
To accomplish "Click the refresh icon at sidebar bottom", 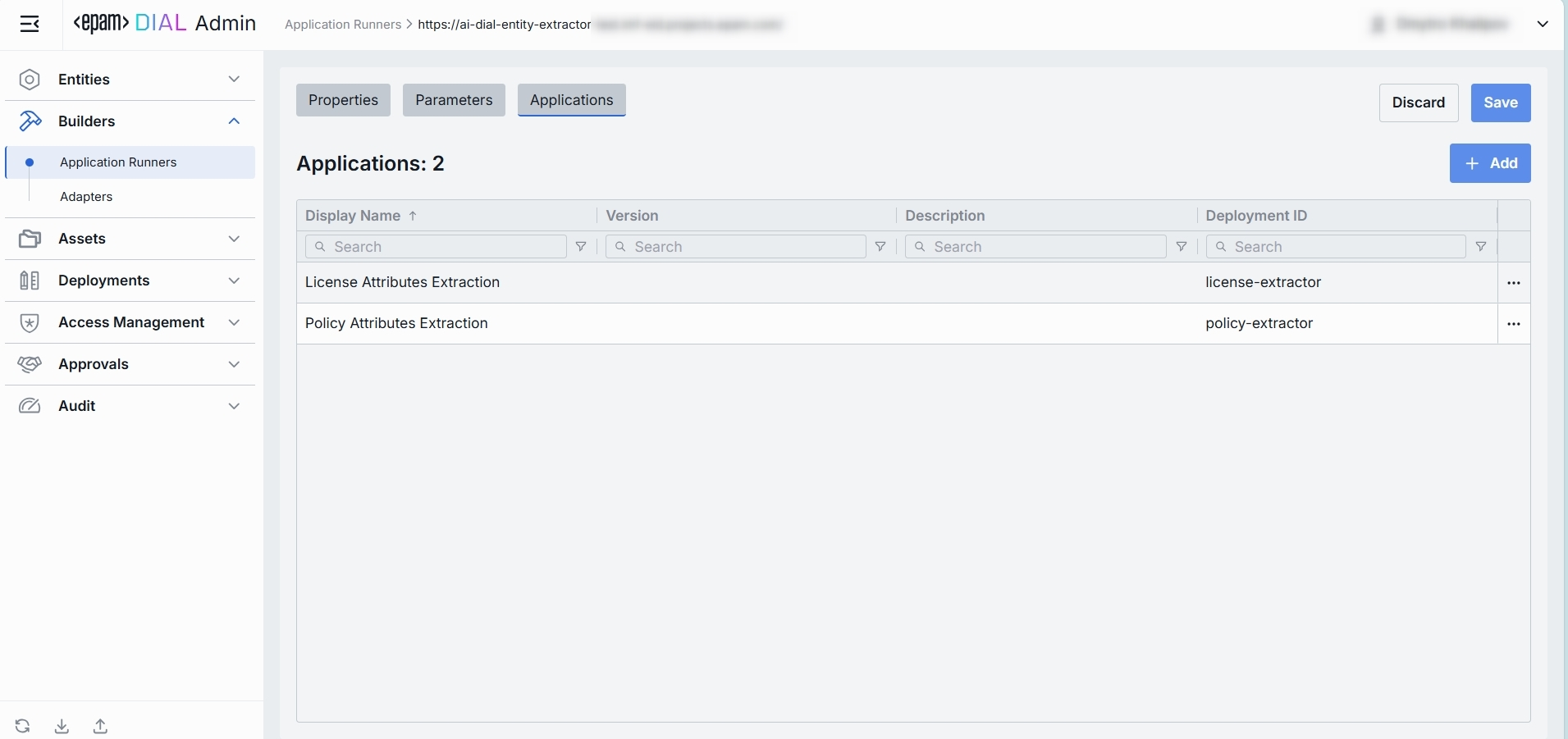I will point(22,726).
